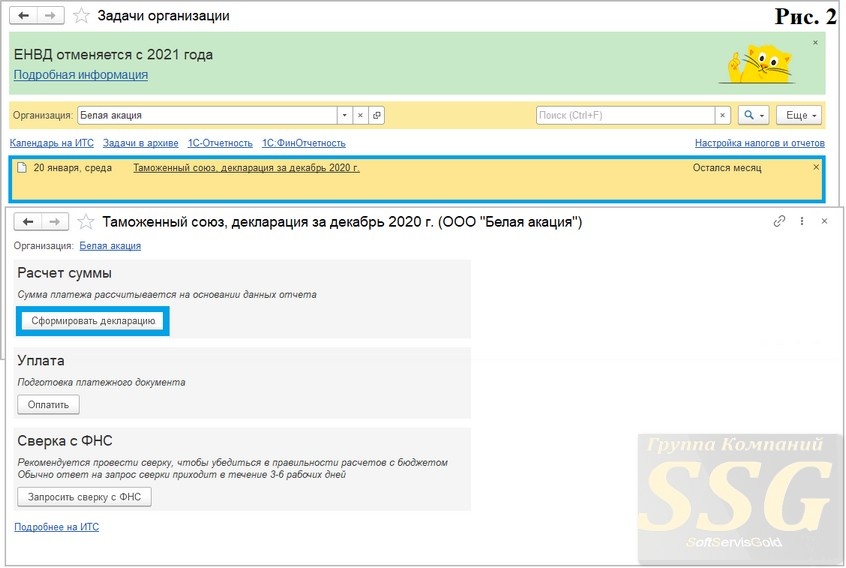Select the '20 января, среда' date text
The height and width of the screenshot is (568, 846).
point(73,168)
